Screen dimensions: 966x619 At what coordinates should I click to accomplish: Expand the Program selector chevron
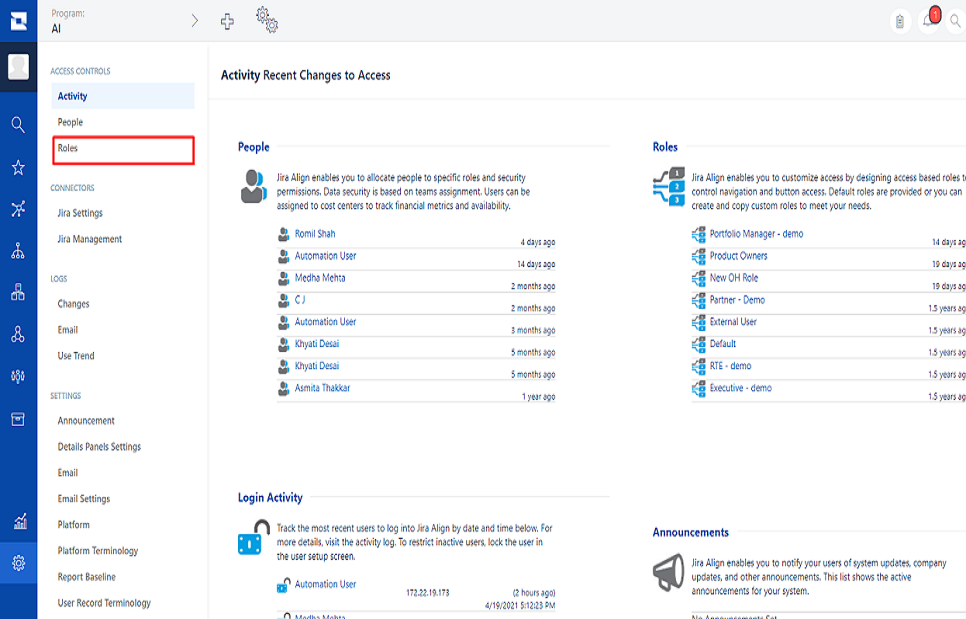(194, 21)
